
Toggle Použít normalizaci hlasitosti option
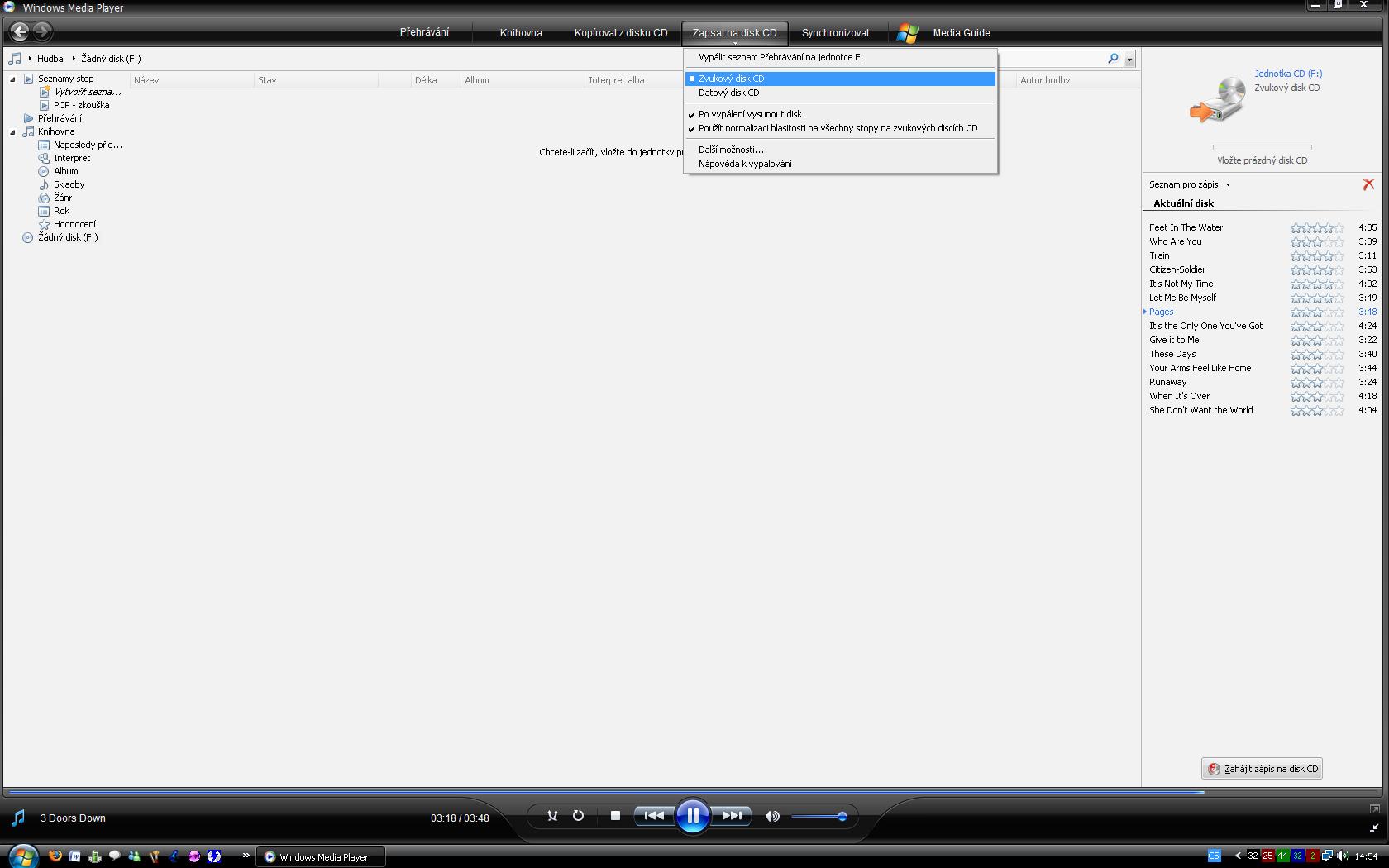(840, 128)
